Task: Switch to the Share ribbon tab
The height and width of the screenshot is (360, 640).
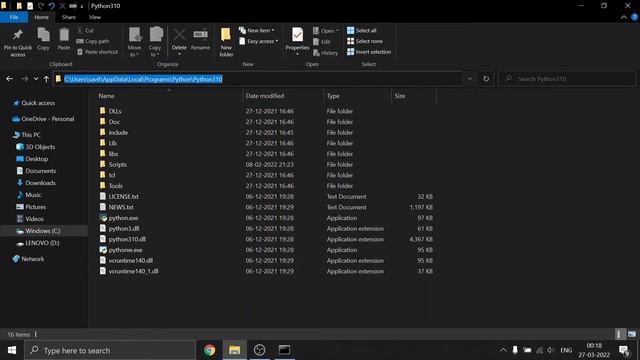Action: click(69, 17)
